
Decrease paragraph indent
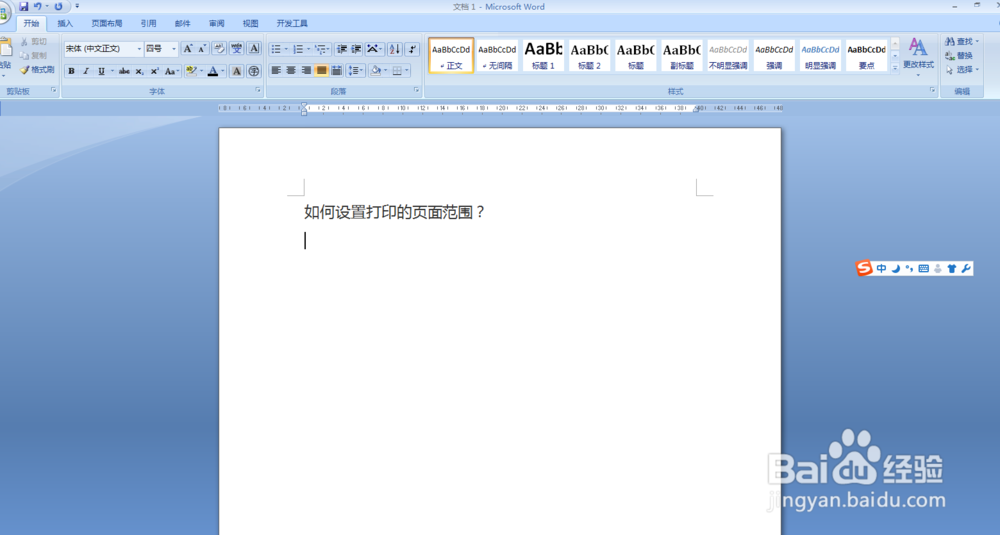pyautogui.click(x=342, y=48)
